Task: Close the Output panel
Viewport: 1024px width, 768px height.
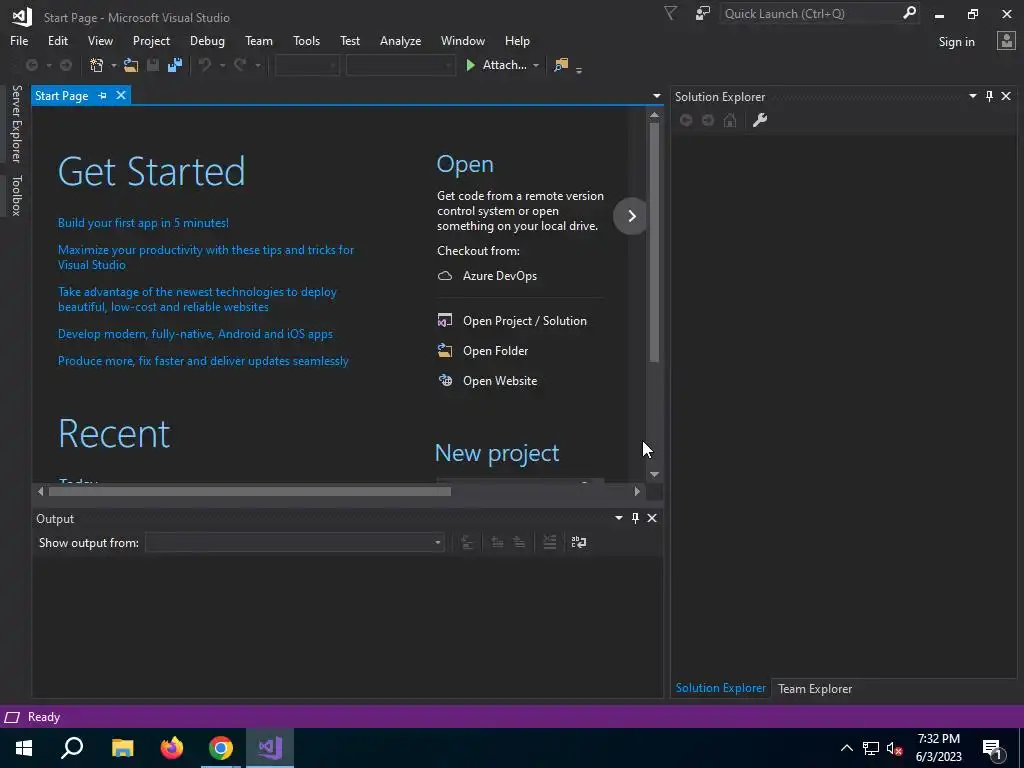Action: (x=652, y=518)
